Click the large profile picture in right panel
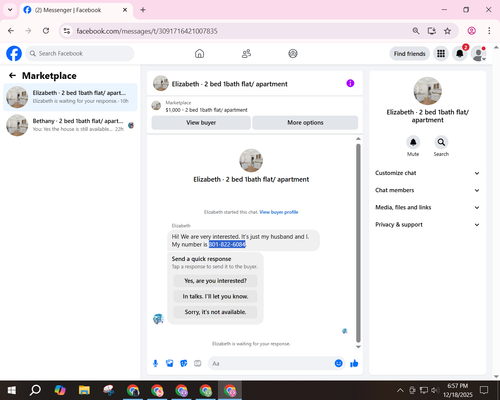The height and width of the screenshot is (400, 500). pos(428,91)
